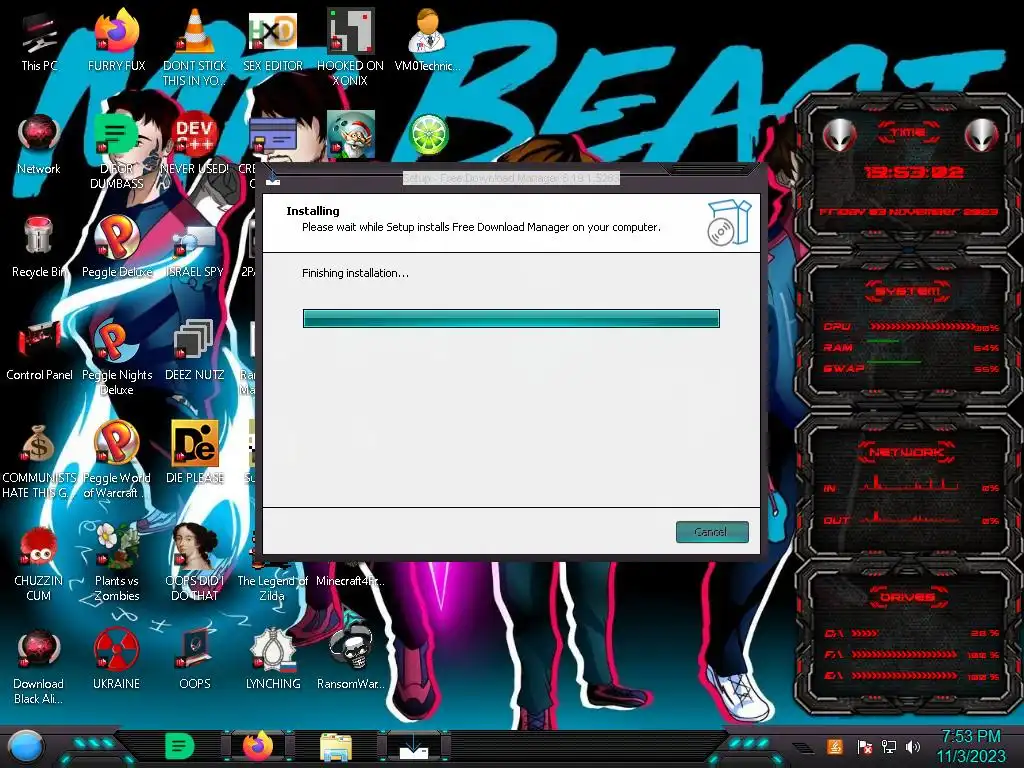1024x768 pixels.
Task: Click the installation progress bar
Action: click(x=511, y=319)
